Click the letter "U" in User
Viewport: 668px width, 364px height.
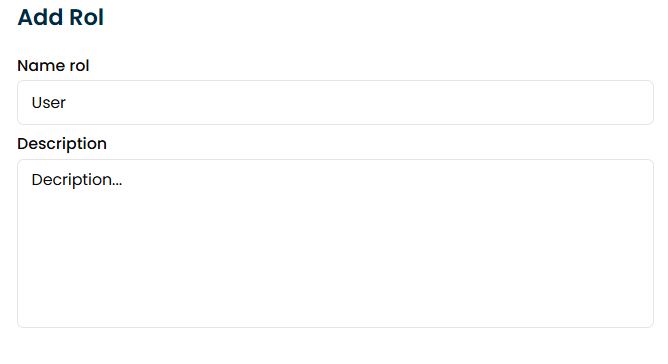click(37, 103)
